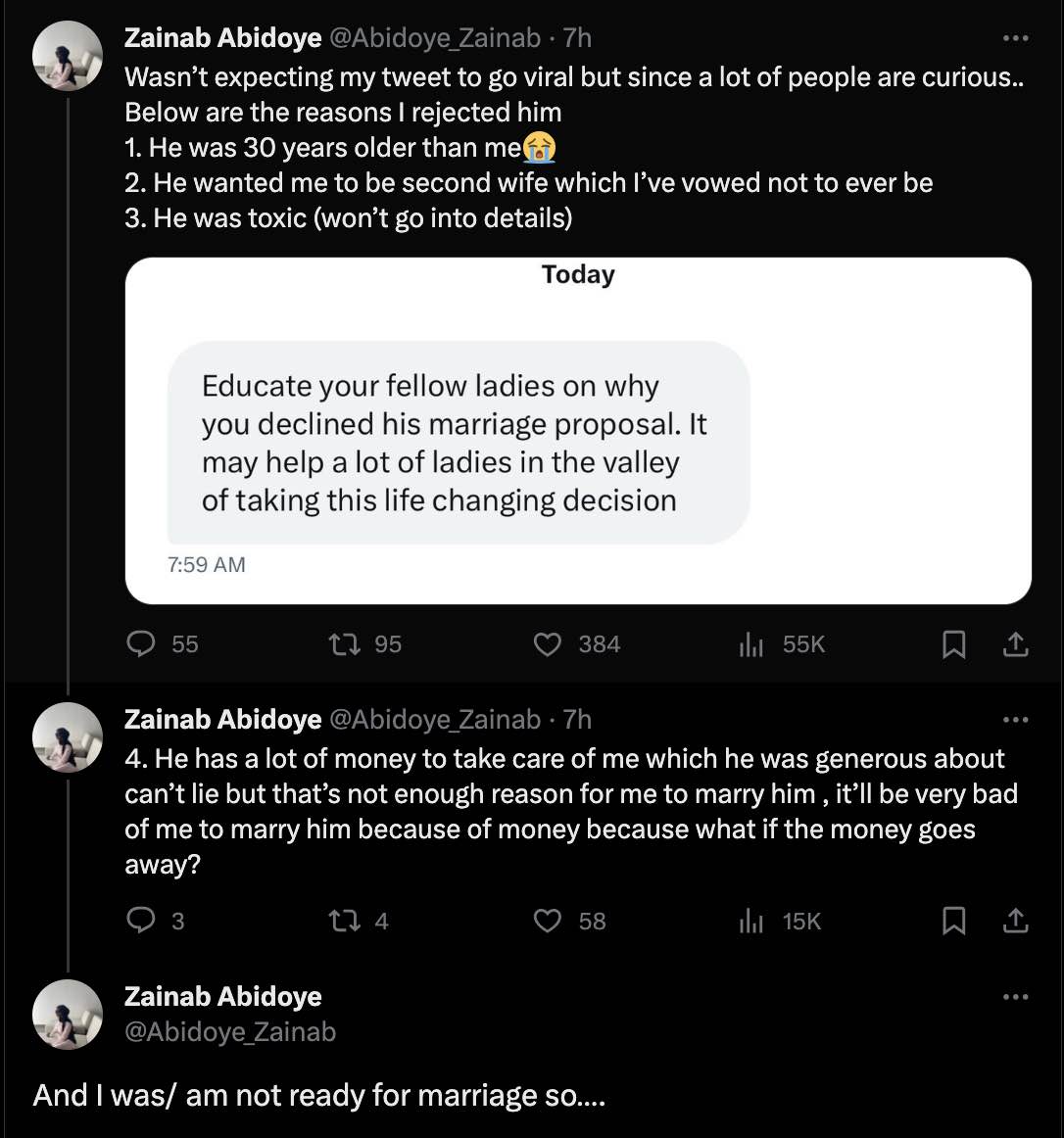View analytics showing 55K views
The image size is (1064, 1138).
(750, 643)
